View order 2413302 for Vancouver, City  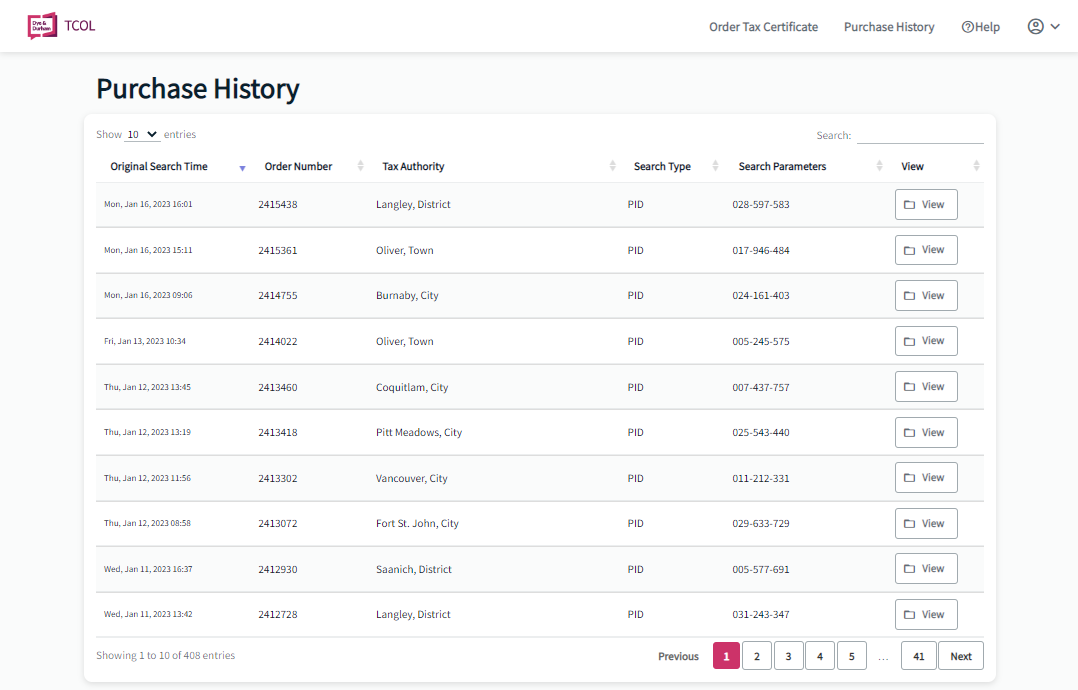point(925,478)
